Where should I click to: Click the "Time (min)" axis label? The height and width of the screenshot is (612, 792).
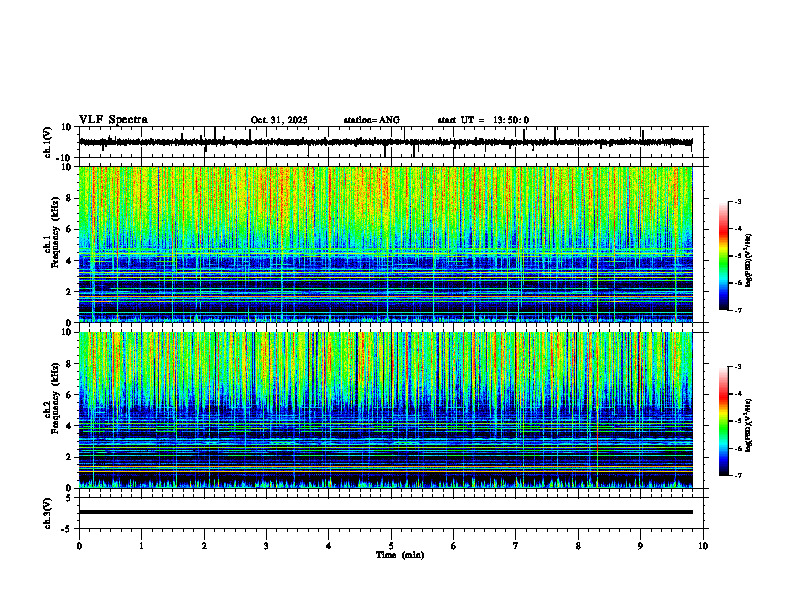pos(400,555)
